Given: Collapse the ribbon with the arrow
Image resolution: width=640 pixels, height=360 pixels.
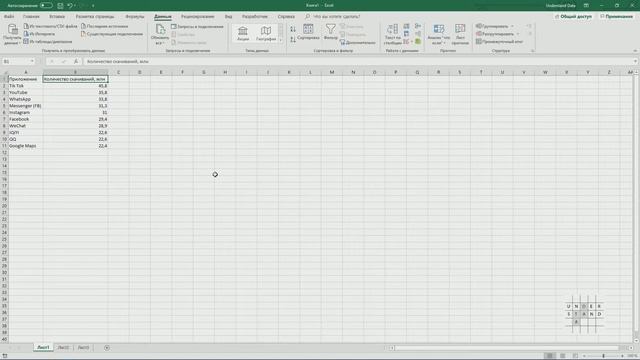Looking at the screenshot, I should (x=635, y=51).
